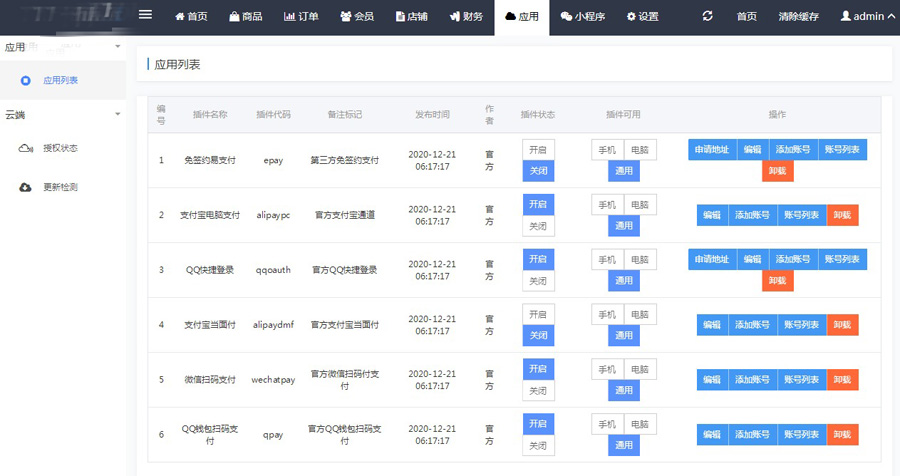Set 支付宝电脑支付 plugin status to 关闭
The image size is (900, 476).
click(538, 226)
